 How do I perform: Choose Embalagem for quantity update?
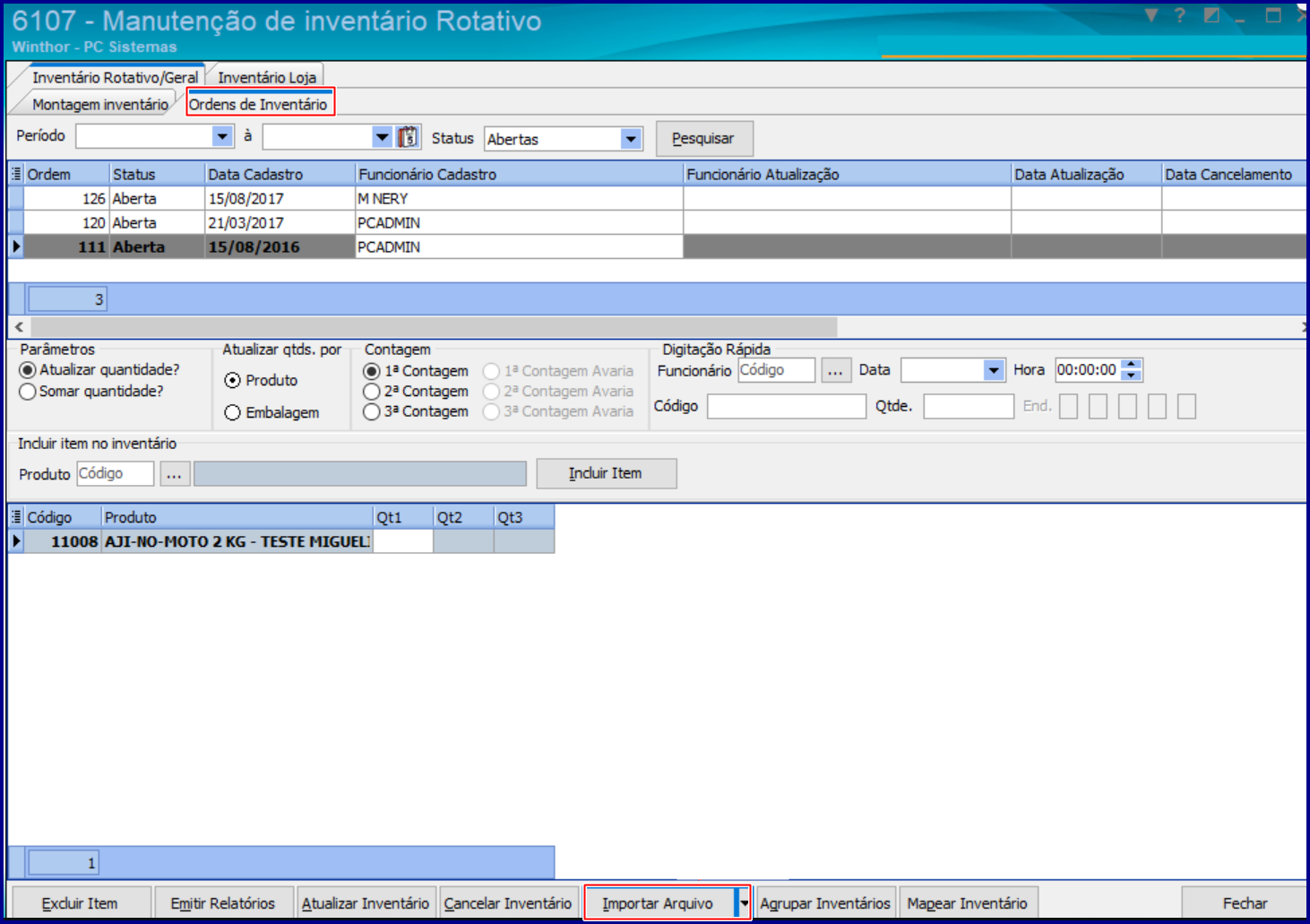[x=233, y=413]
